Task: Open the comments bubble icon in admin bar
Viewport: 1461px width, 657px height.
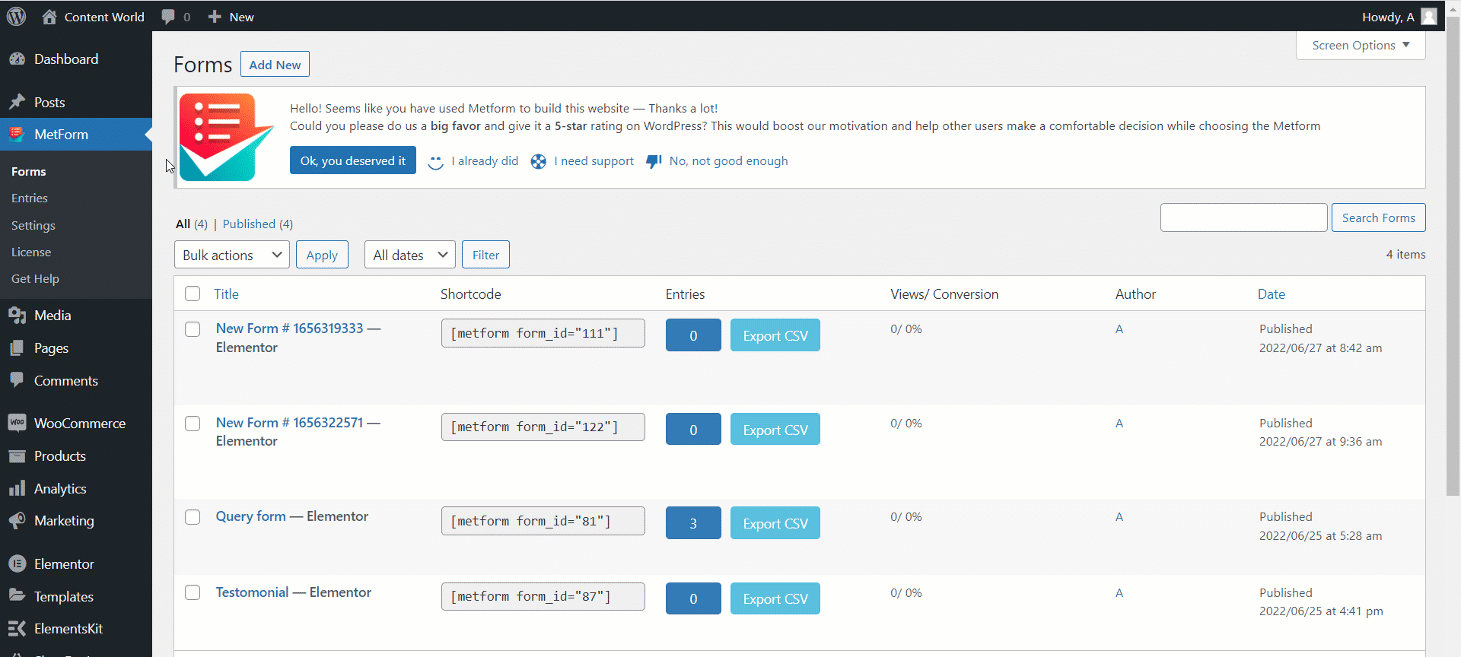Action: tap(168, 17)
